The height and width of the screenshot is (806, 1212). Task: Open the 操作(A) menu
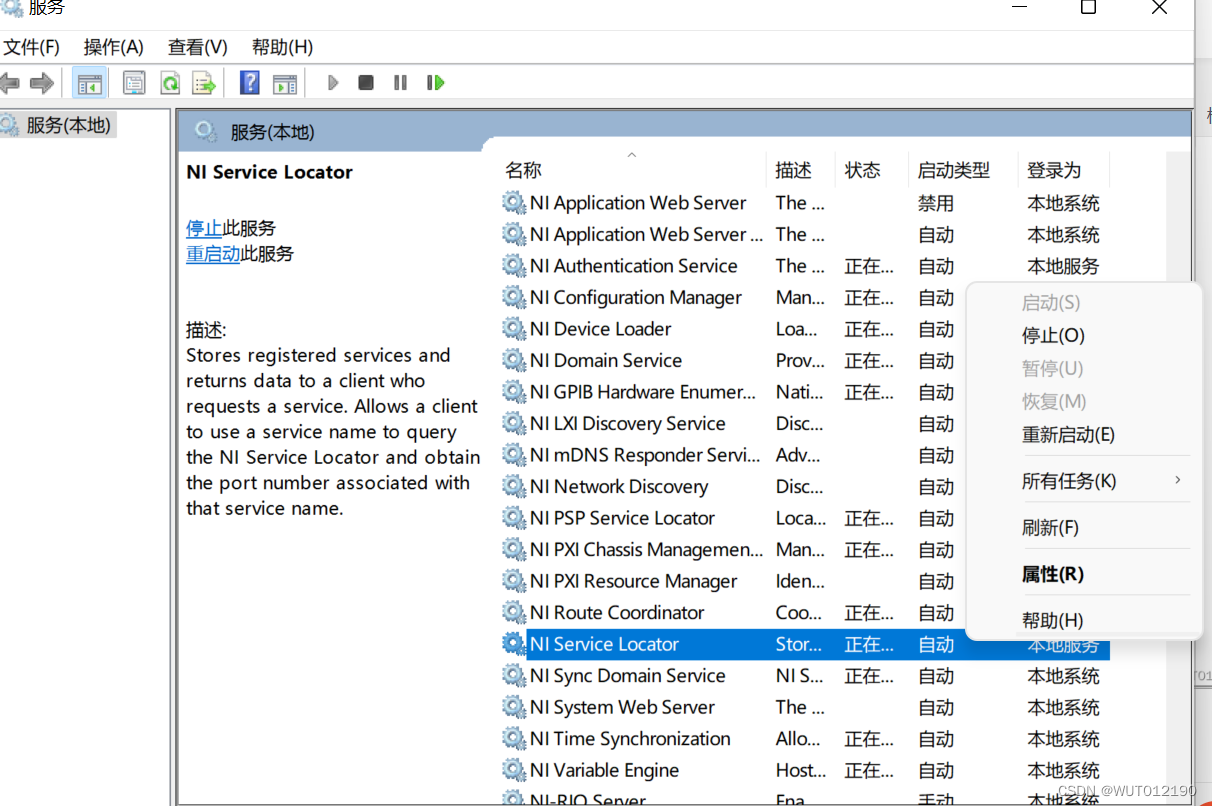pos(114,47)
